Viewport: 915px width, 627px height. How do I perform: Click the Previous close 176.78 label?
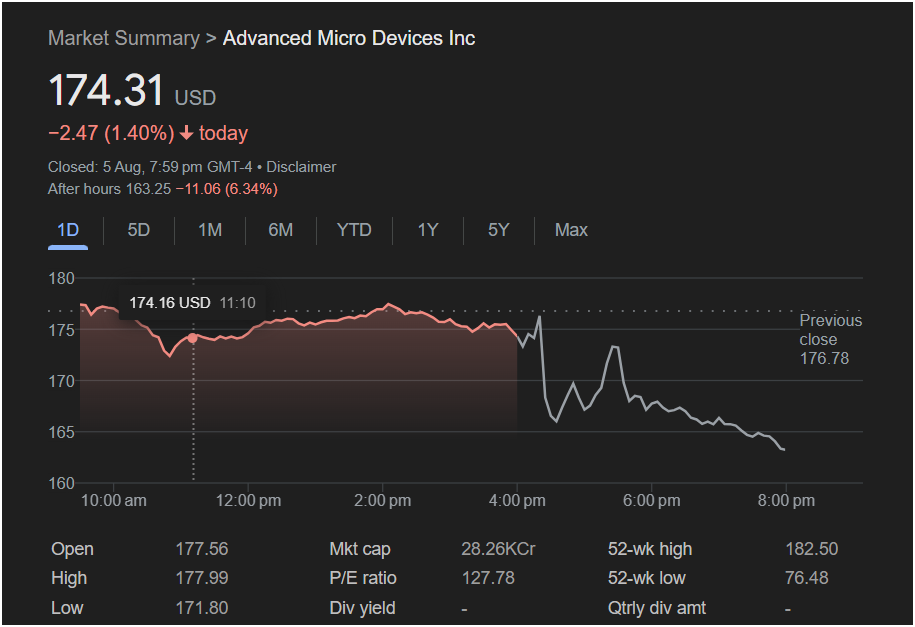[830, 339]
